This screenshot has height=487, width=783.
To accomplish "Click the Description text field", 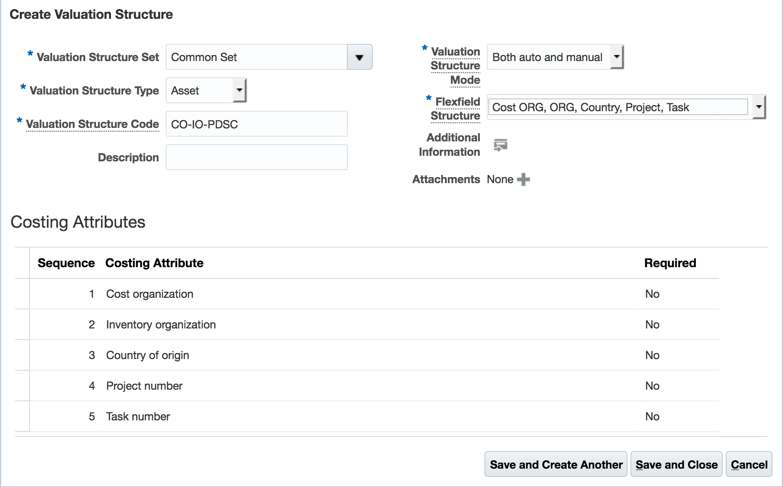I will [x=257, y=158].
